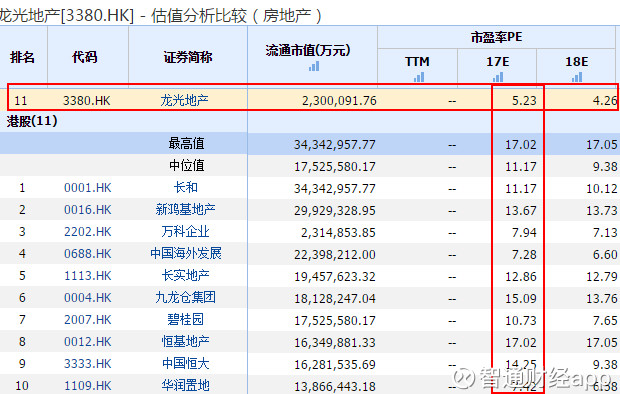
Task: Click the 证券简称 column header
Action: tap(188, 57)
